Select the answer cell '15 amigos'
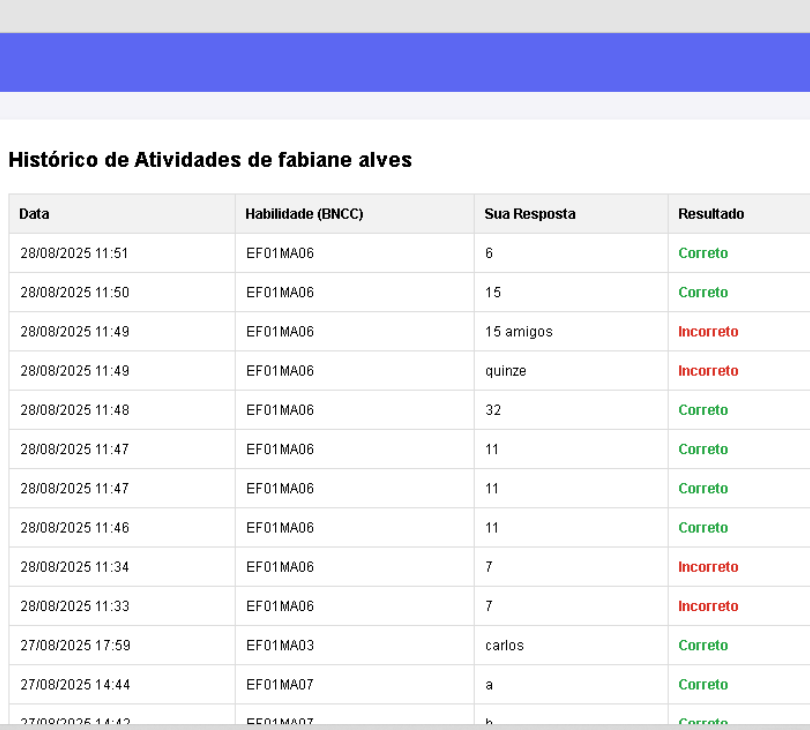Screen dimensions: 810x730 click(519, 332)
